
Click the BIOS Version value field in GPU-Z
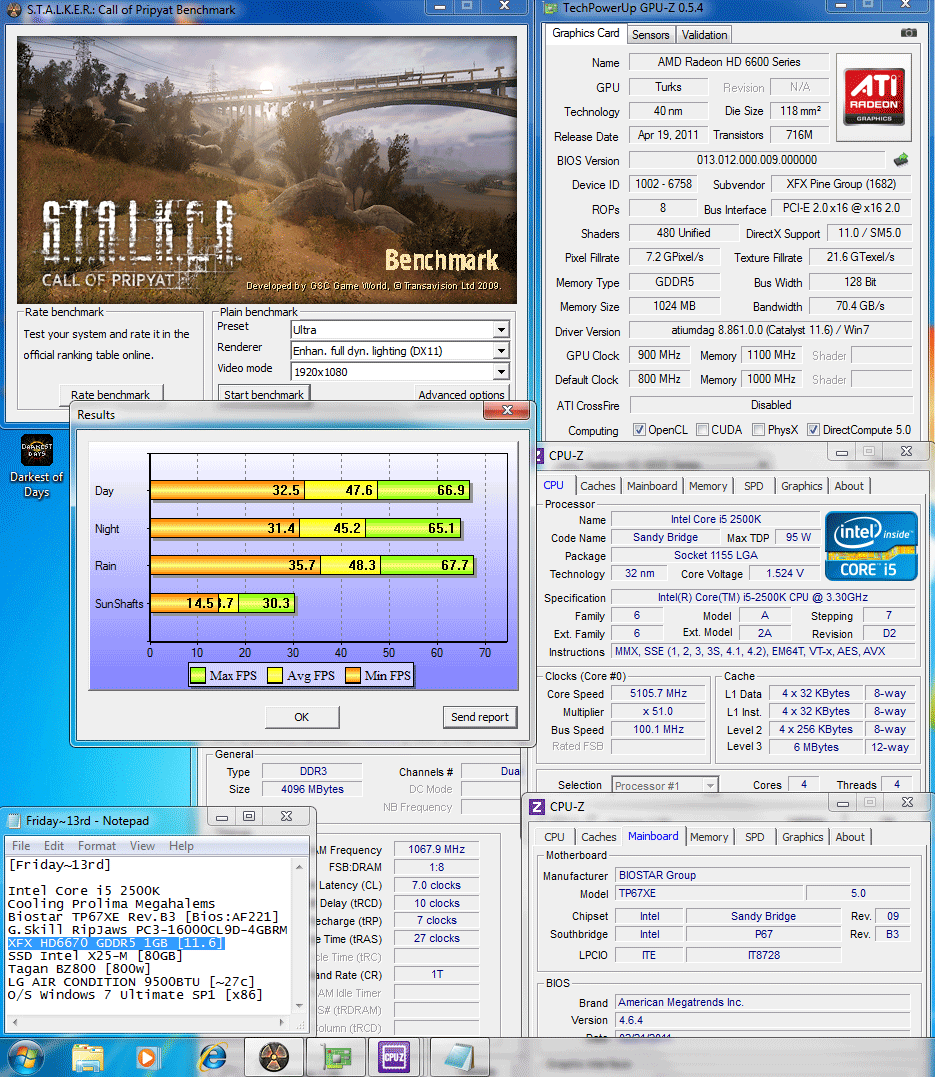point(757,160)
